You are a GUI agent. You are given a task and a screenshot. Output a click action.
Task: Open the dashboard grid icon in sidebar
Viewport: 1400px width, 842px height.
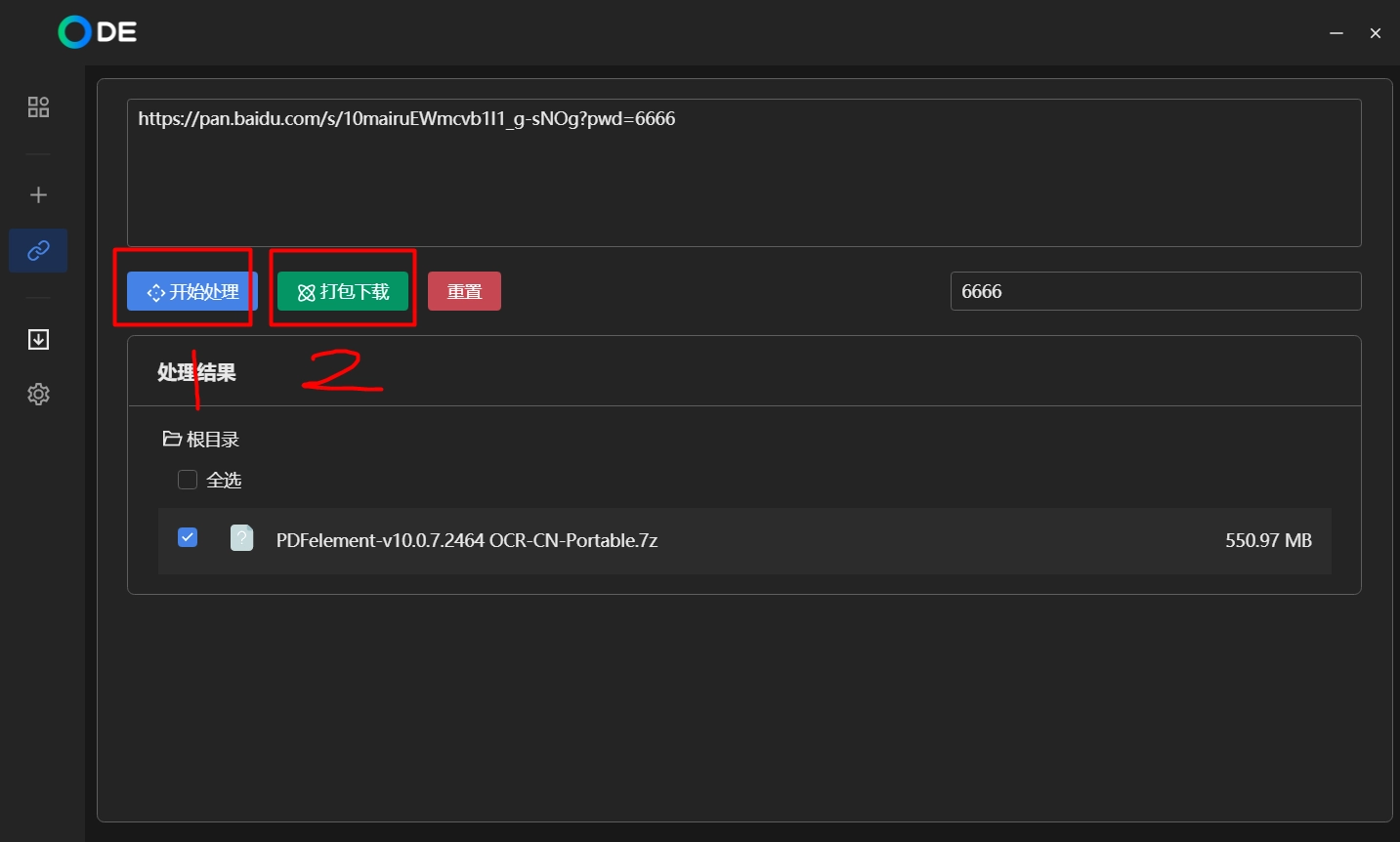click(x=38, y=107)
